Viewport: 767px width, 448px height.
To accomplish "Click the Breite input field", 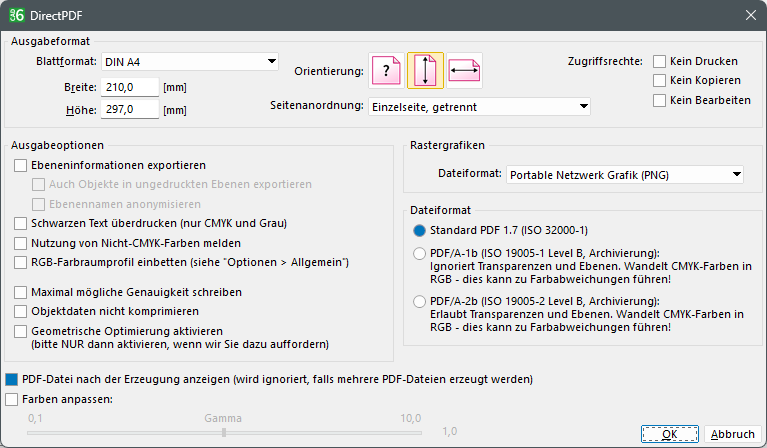I will coord(130,87).
